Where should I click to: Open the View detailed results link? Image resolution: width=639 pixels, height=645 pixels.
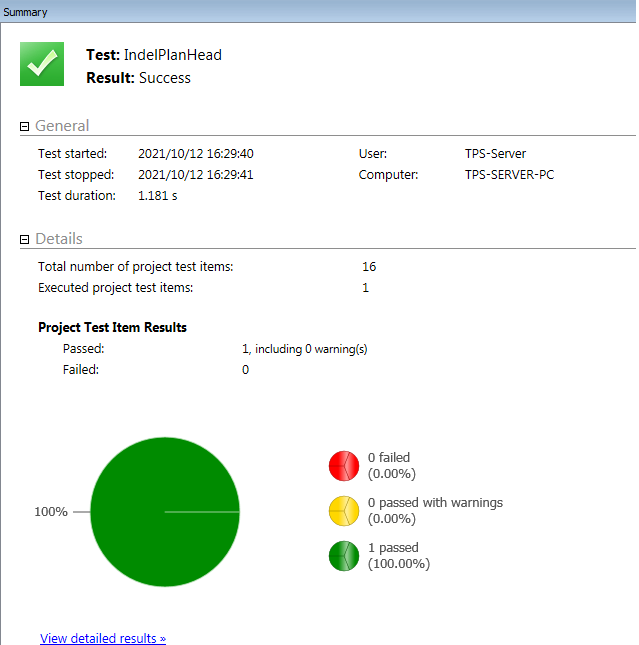[x=103, y=638]
